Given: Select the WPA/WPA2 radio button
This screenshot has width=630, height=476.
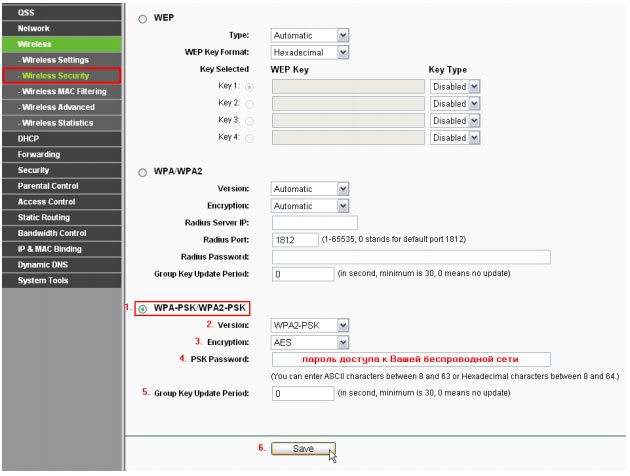Looking at the screenshot, I should pos(142,172).
